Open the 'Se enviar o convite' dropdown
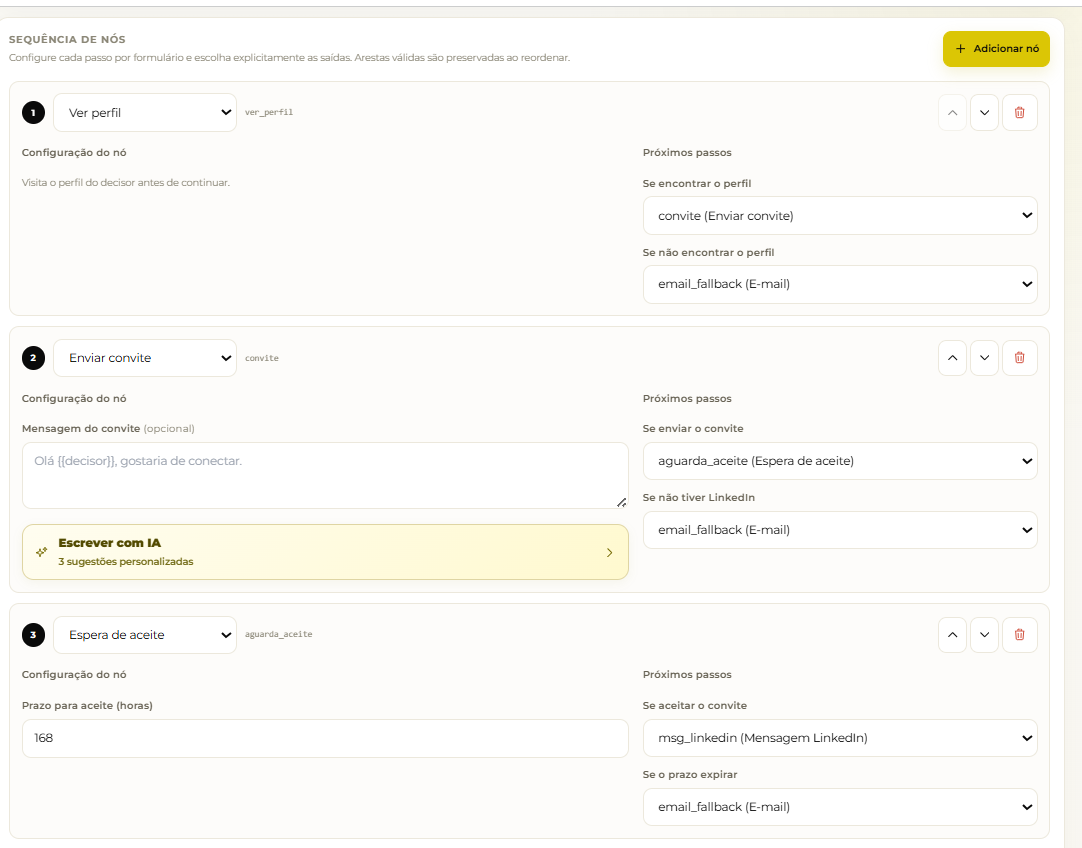 (x=840, y=461)
